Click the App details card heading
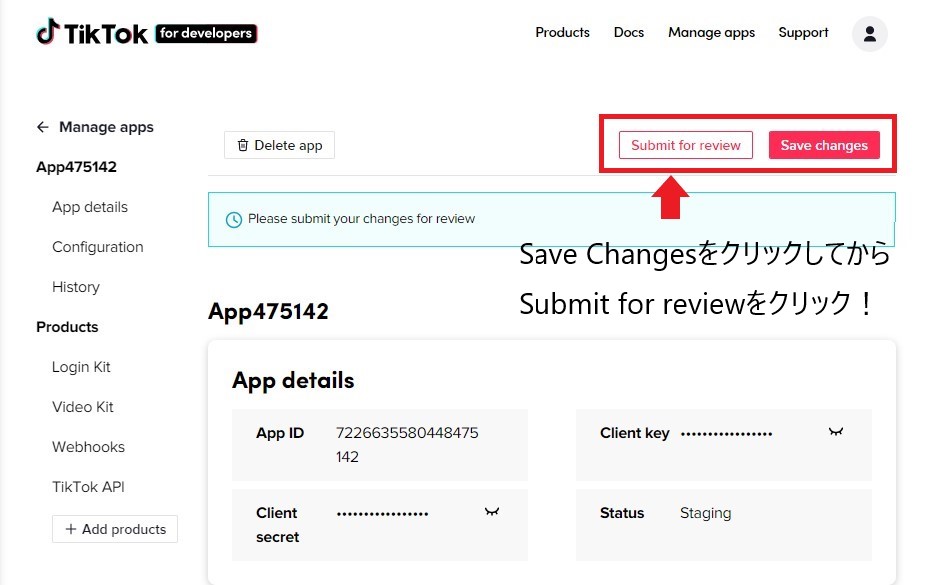Viewport: 933px width, 585px height. coord(293,380)
